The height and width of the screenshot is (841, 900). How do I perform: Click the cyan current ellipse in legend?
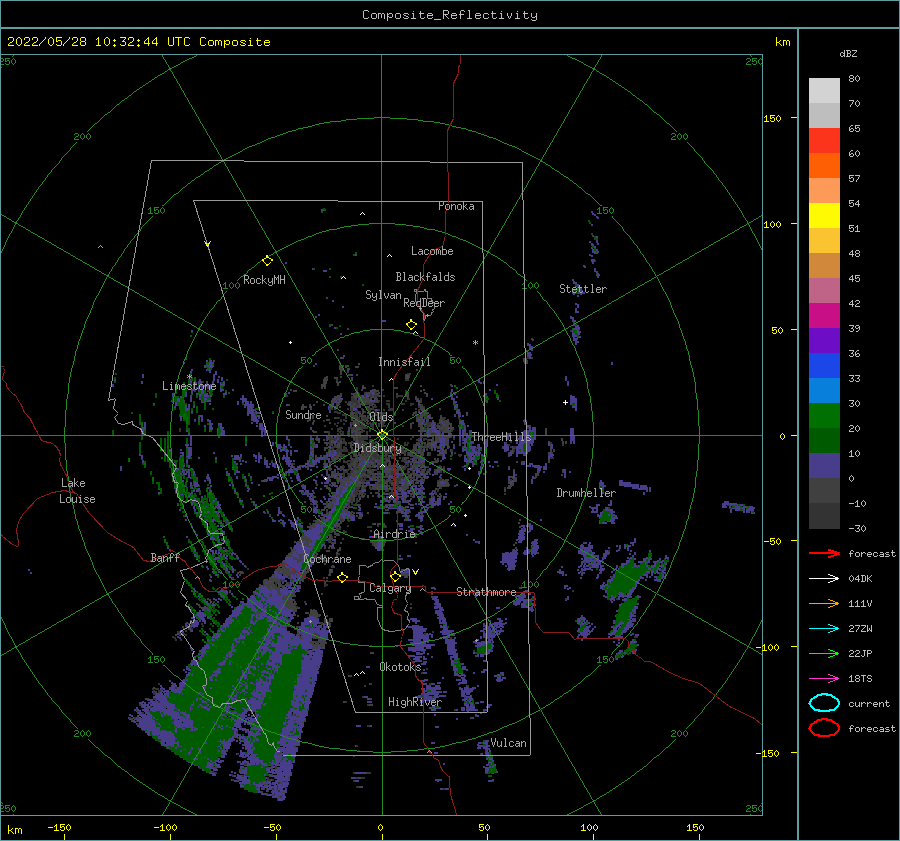tap(824, 703)
